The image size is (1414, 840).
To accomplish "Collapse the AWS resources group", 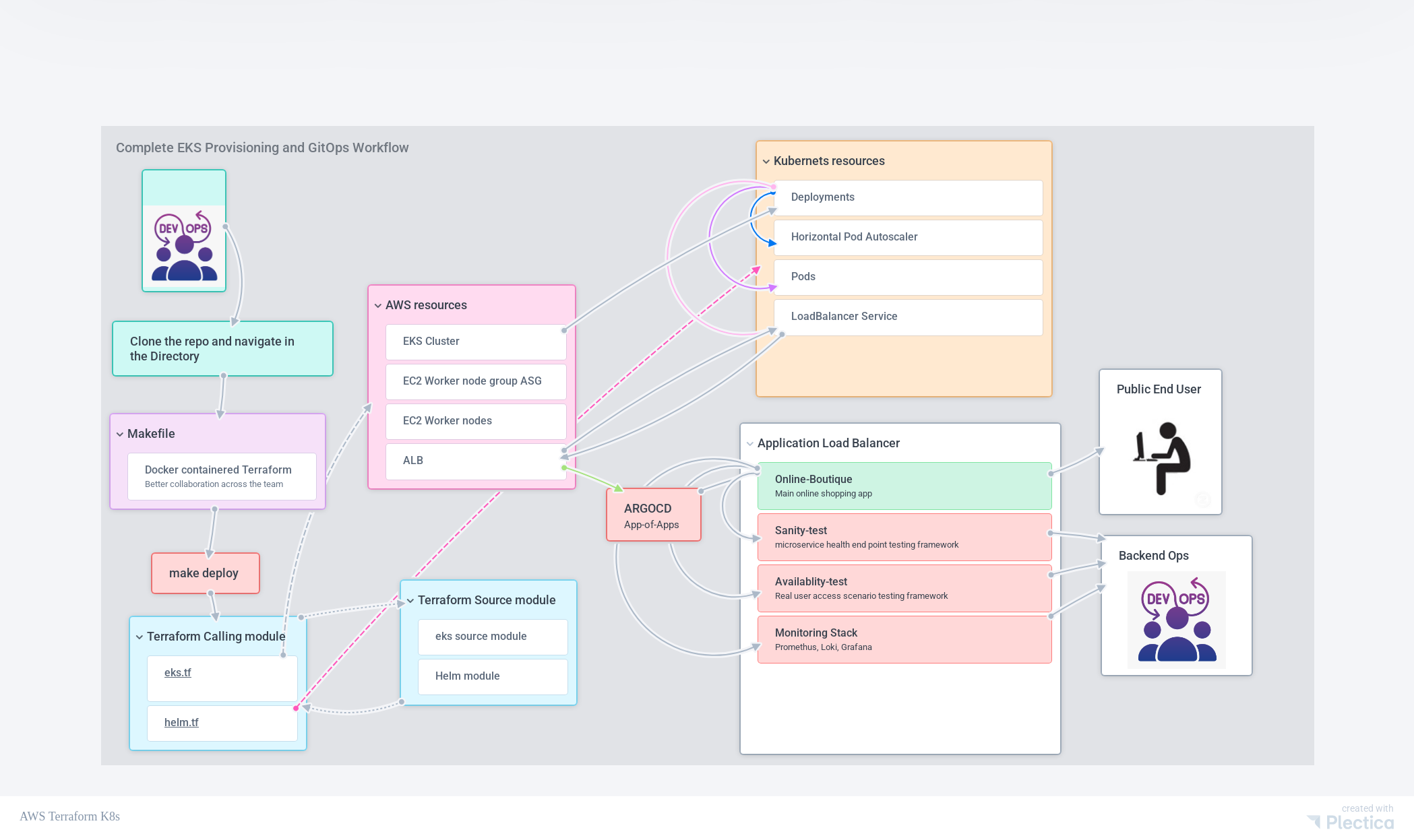I will tap(378, 306).
